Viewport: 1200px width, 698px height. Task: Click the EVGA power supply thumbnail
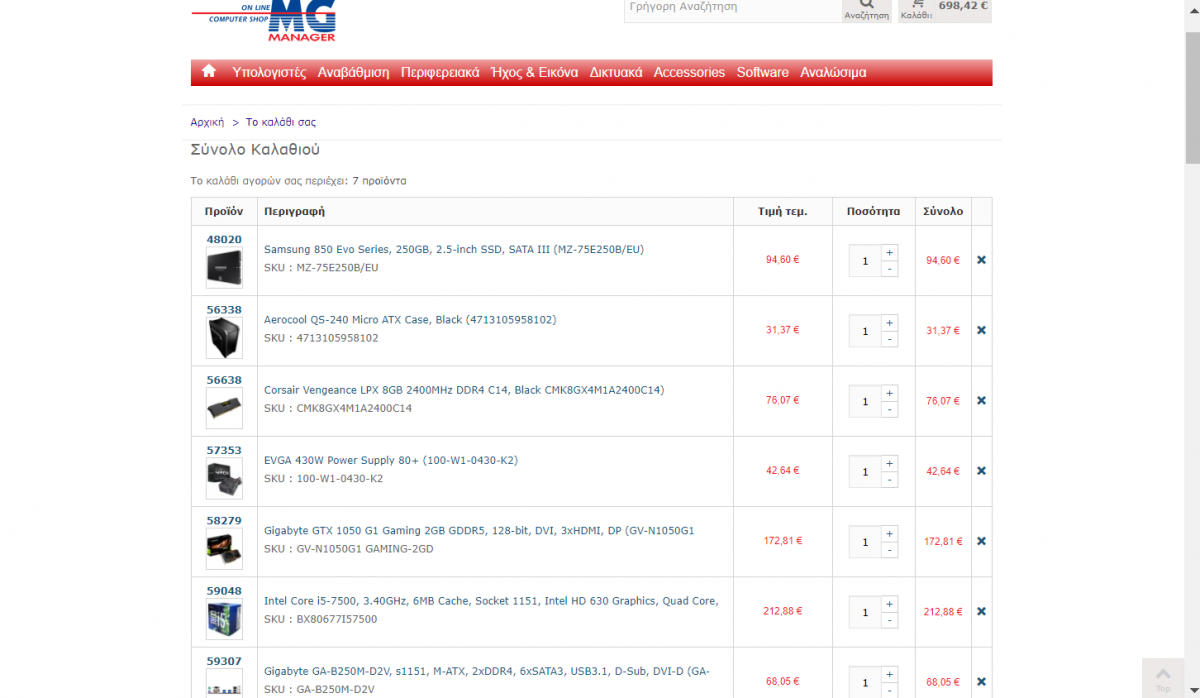point(224,479)
